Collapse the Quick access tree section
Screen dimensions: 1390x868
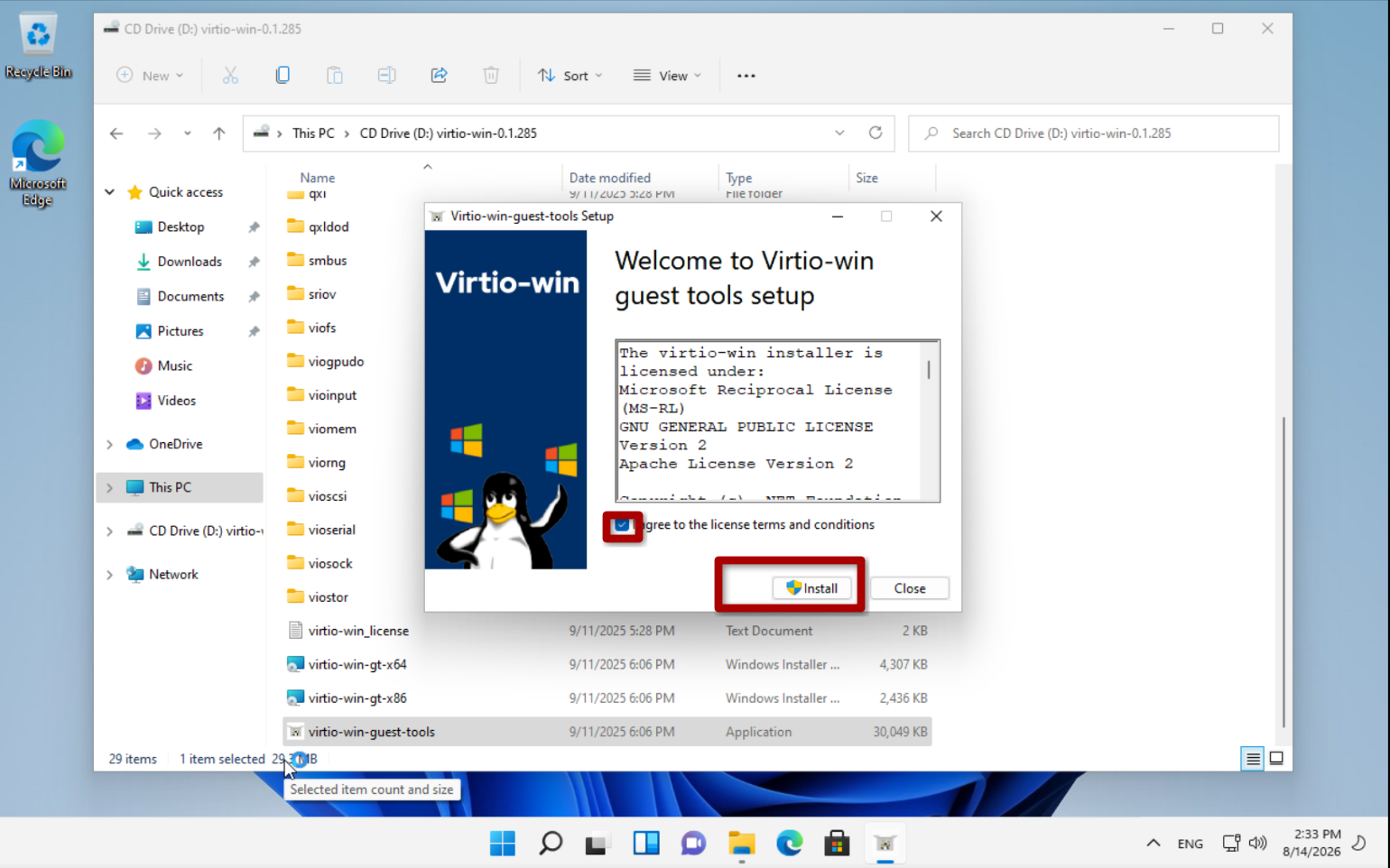(110, 192)
